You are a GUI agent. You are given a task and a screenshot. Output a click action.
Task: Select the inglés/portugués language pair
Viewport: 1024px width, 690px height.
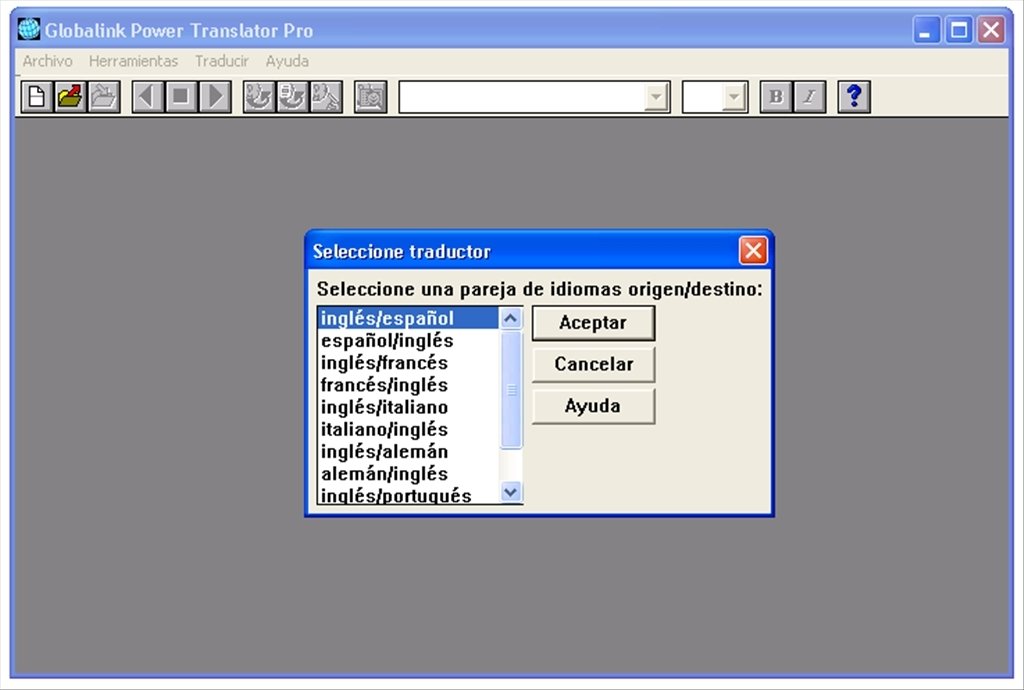click(409, 495)
